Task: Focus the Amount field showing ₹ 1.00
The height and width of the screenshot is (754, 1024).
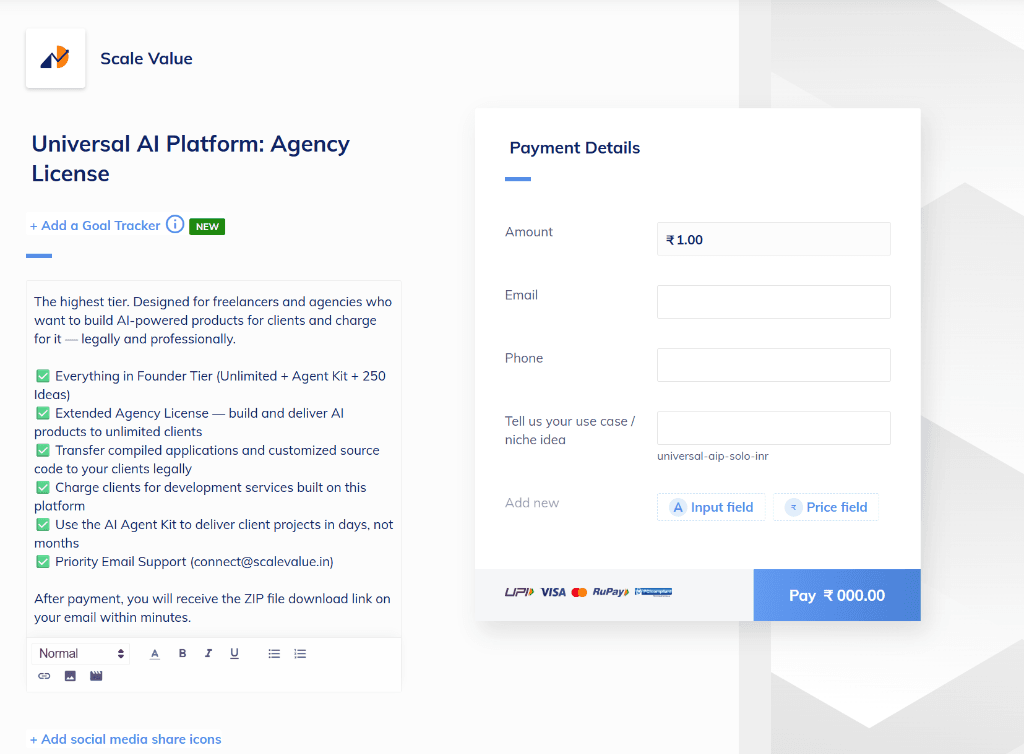Action: click(x=774, y=239)
